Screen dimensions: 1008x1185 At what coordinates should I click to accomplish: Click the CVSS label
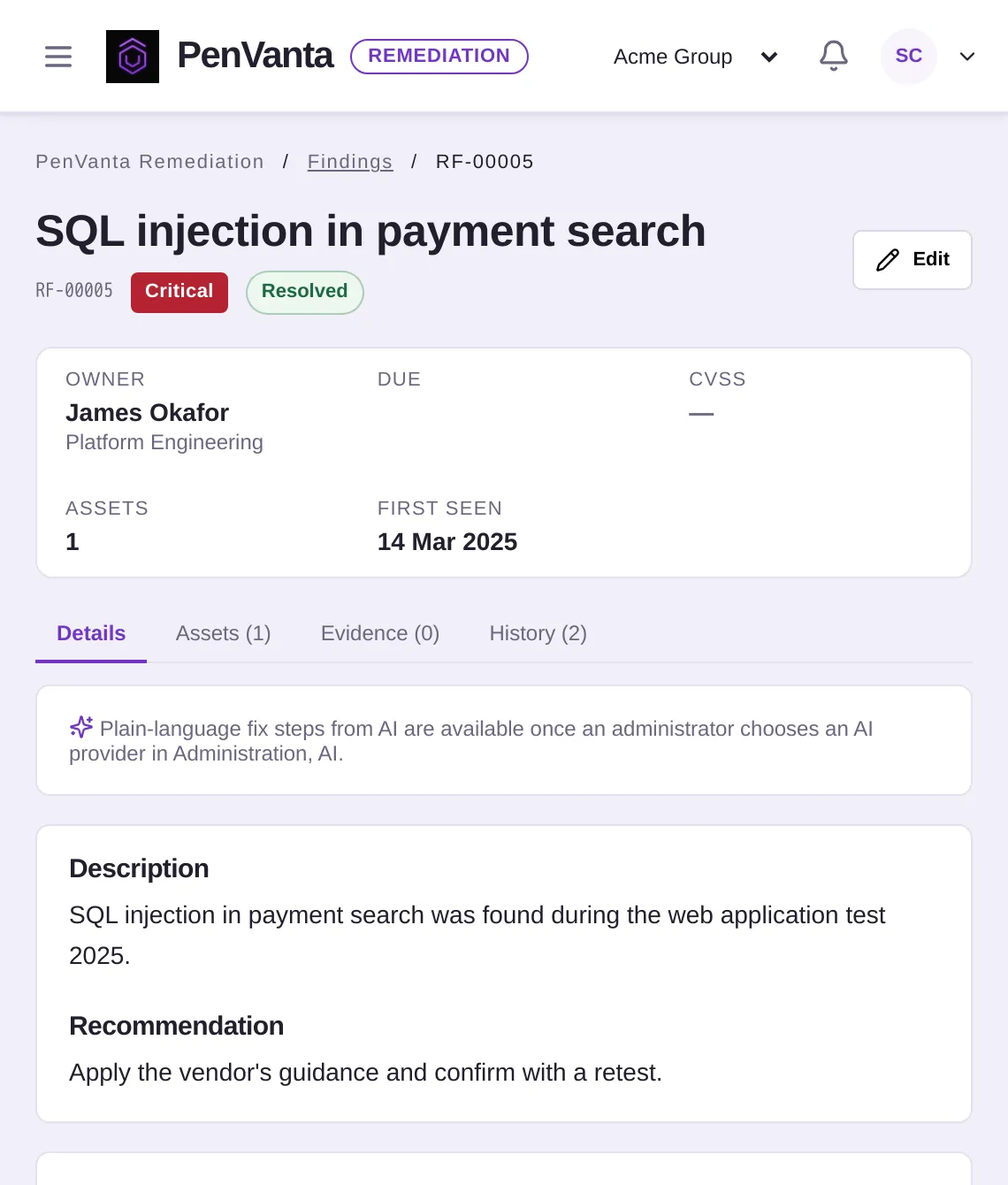coord(717,379)
